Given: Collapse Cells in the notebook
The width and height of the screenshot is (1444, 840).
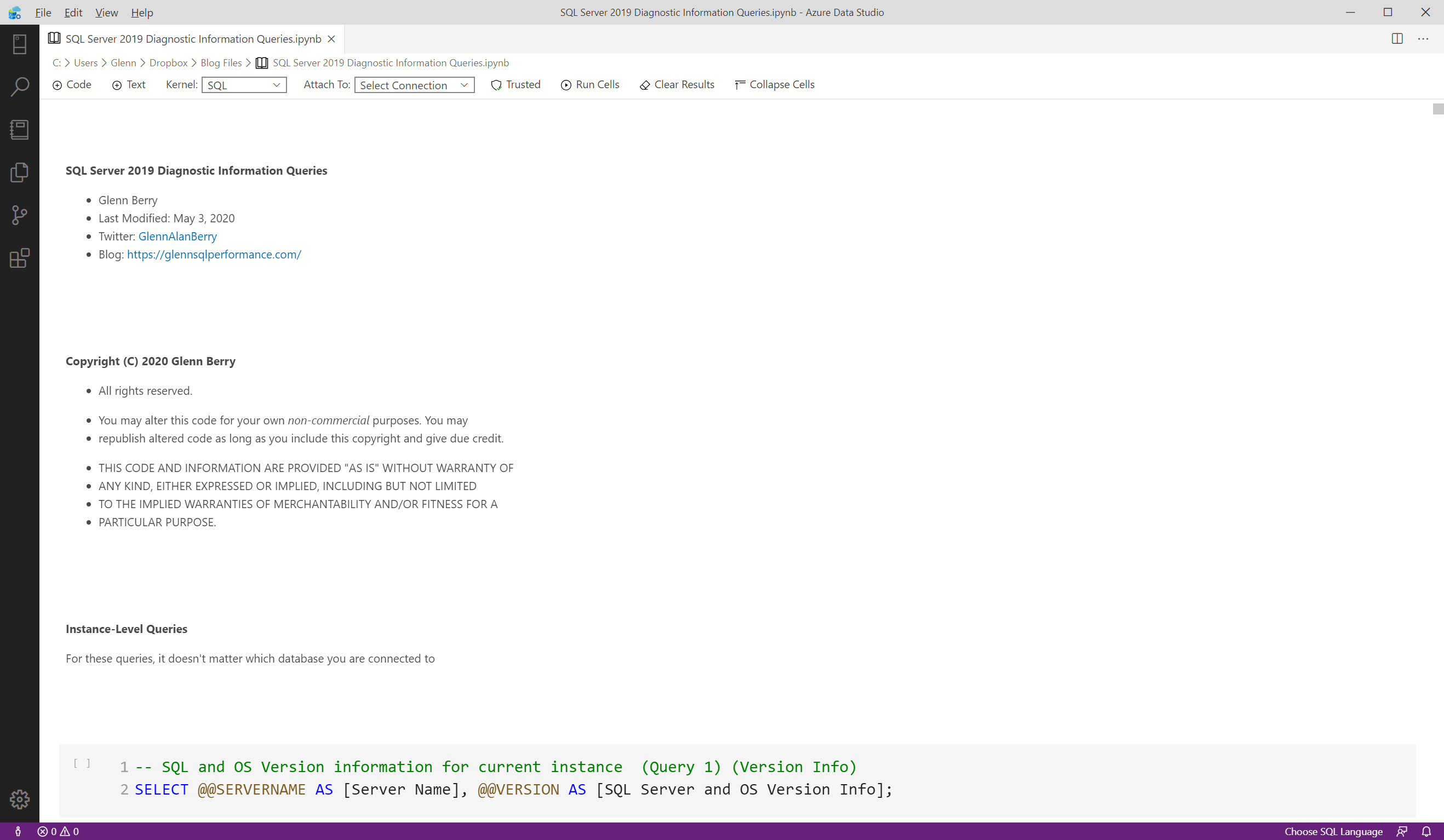Looking at the screenshot, I should (x=775, y=85).
